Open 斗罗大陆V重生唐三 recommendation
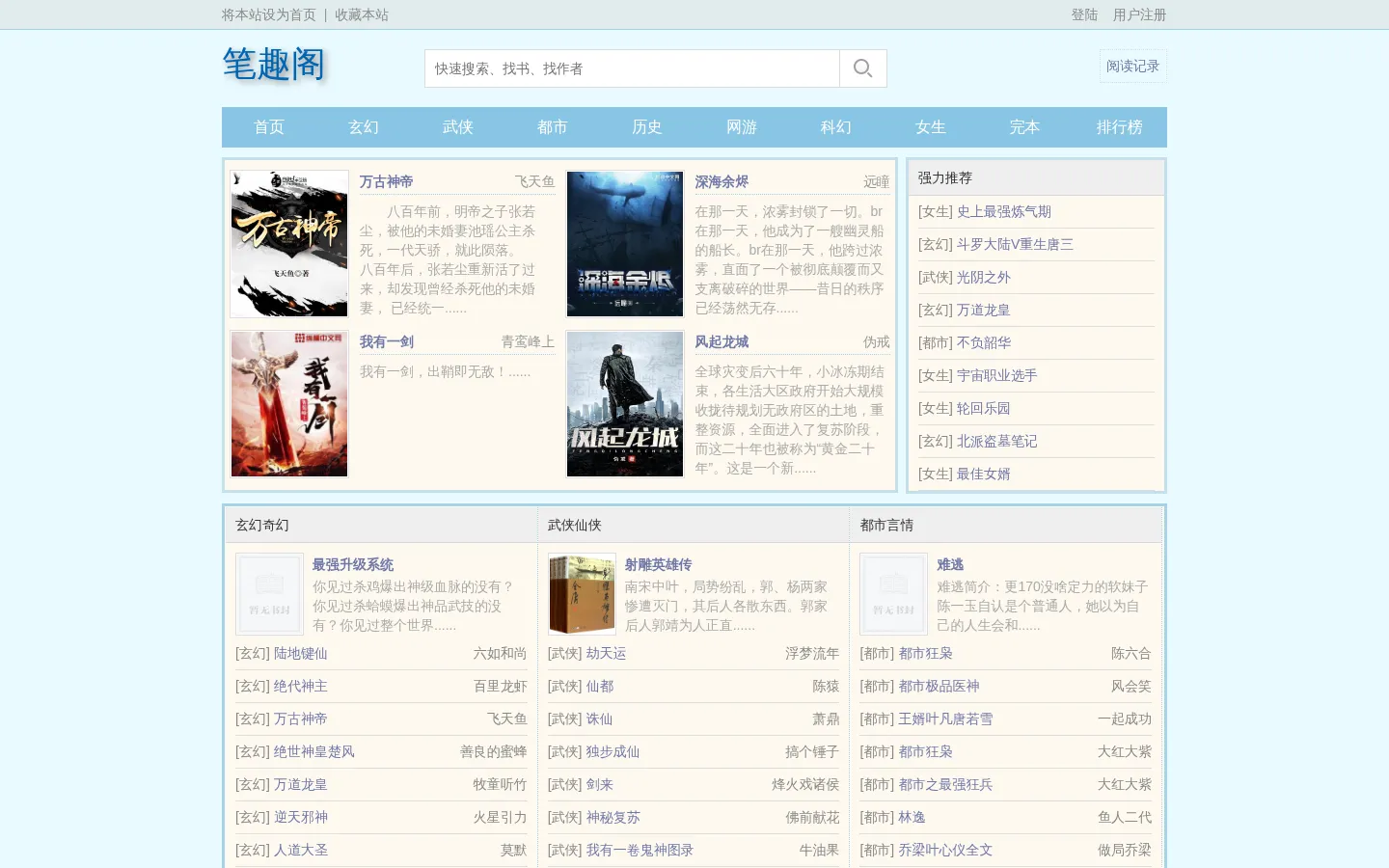The image size is (1389, 868). click(x=1015, y=244)
